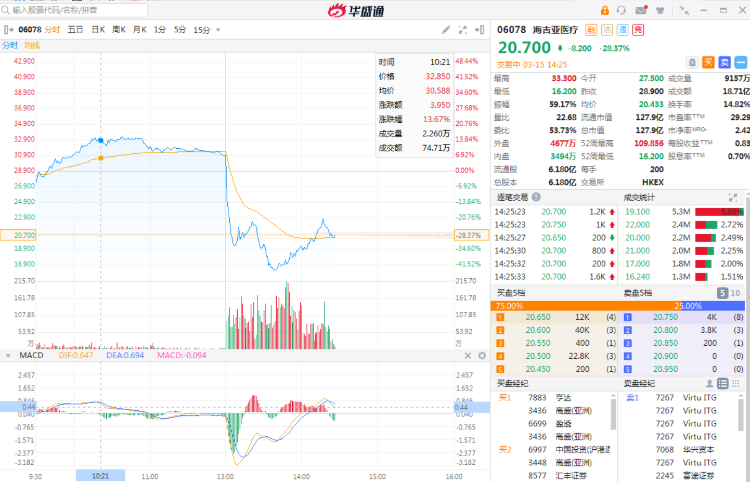The width and height of the screenshot is (750, 482).
Task: Click the 华盛通 logo in title bar
Action: click(356, 10)
